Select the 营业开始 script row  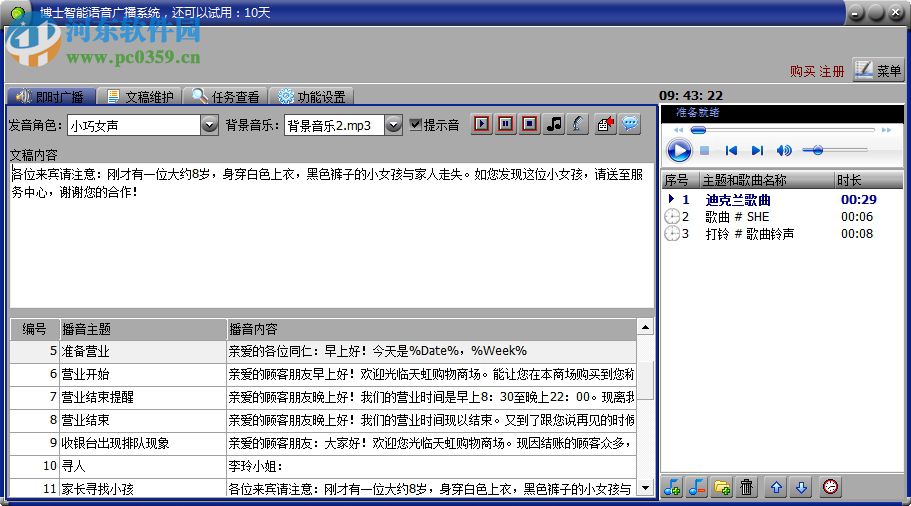(x=323, y=374)
